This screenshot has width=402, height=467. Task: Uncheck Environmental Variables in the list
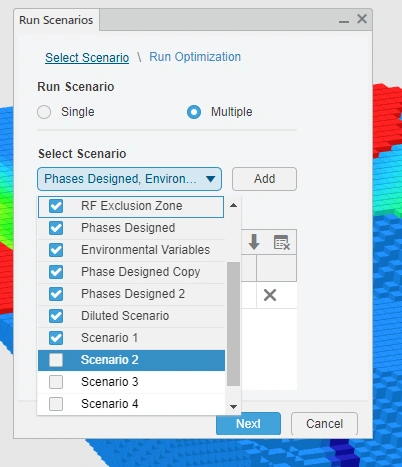pyautogui.click(x=56, y=250)
